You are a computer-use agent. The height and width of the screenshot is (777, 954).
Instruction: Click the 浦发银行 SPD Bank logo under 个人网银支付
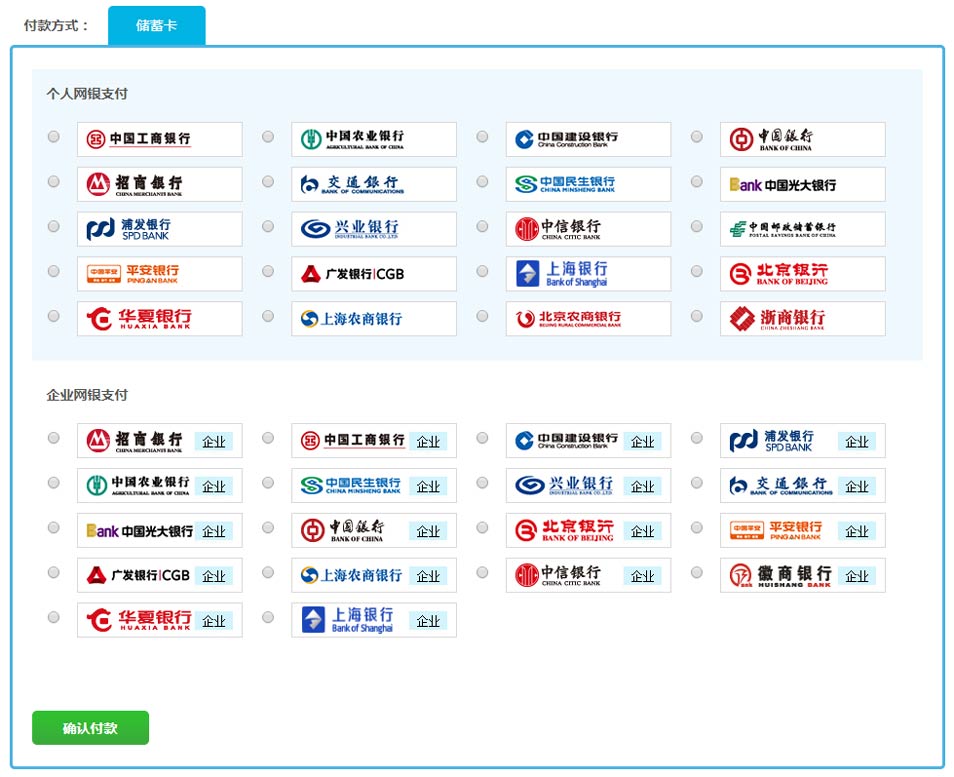159,229
